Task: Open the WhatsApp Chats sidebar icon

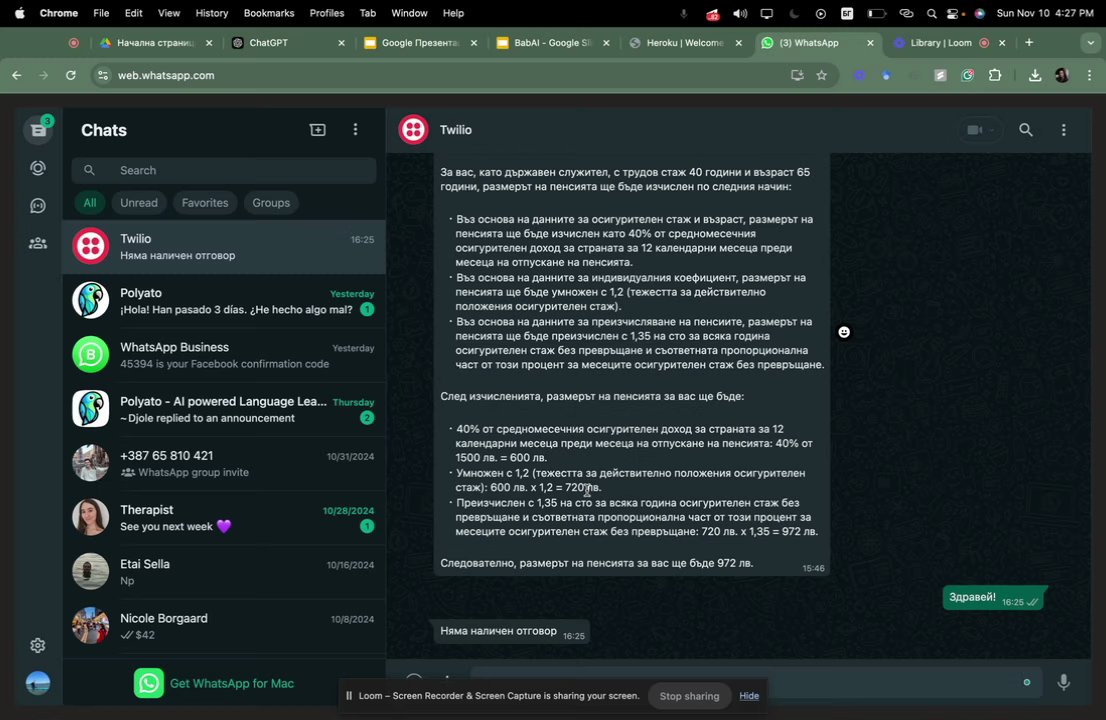Action: (38, 130)
